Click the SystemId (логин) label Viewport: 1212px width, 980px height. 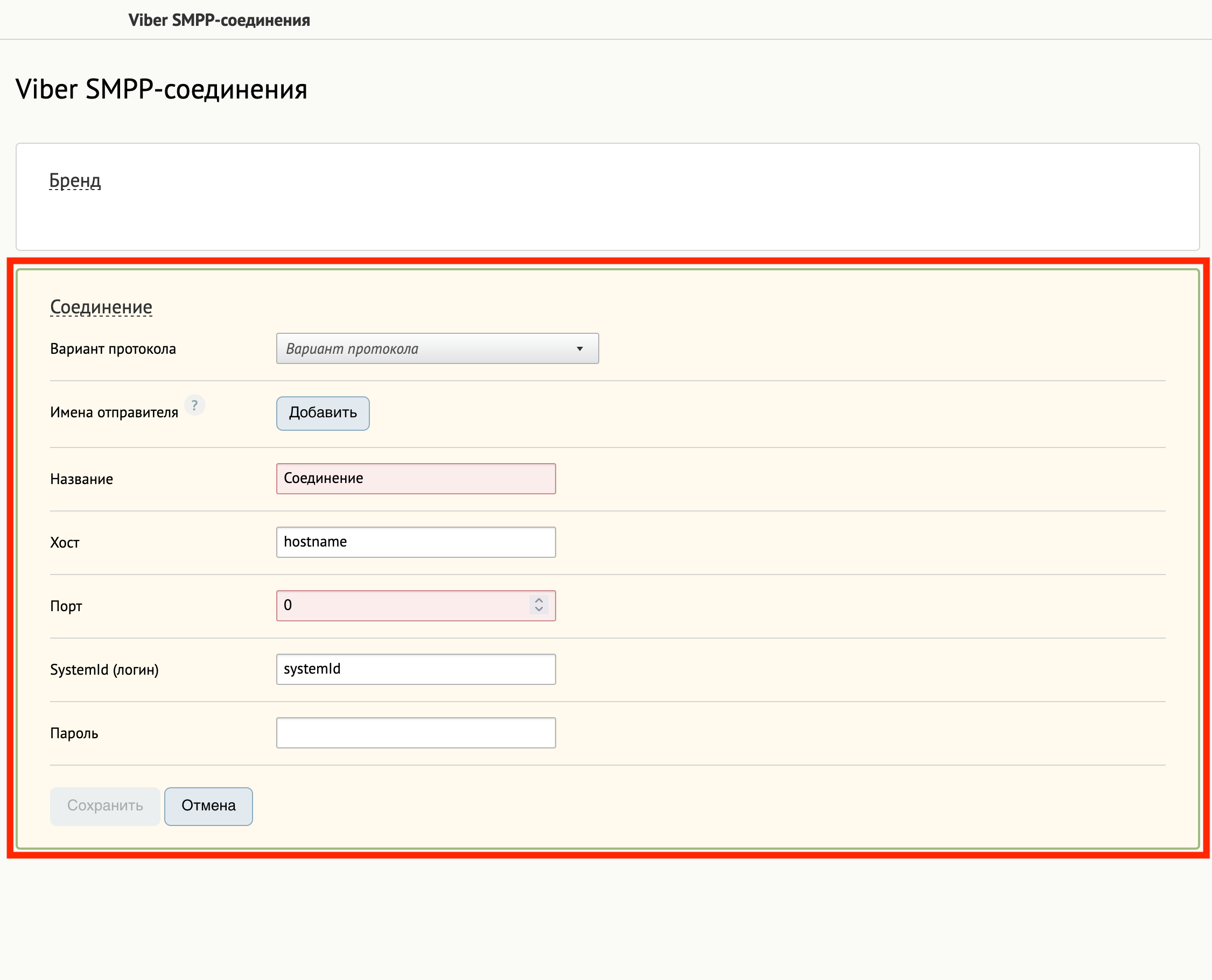pos(104,669)
